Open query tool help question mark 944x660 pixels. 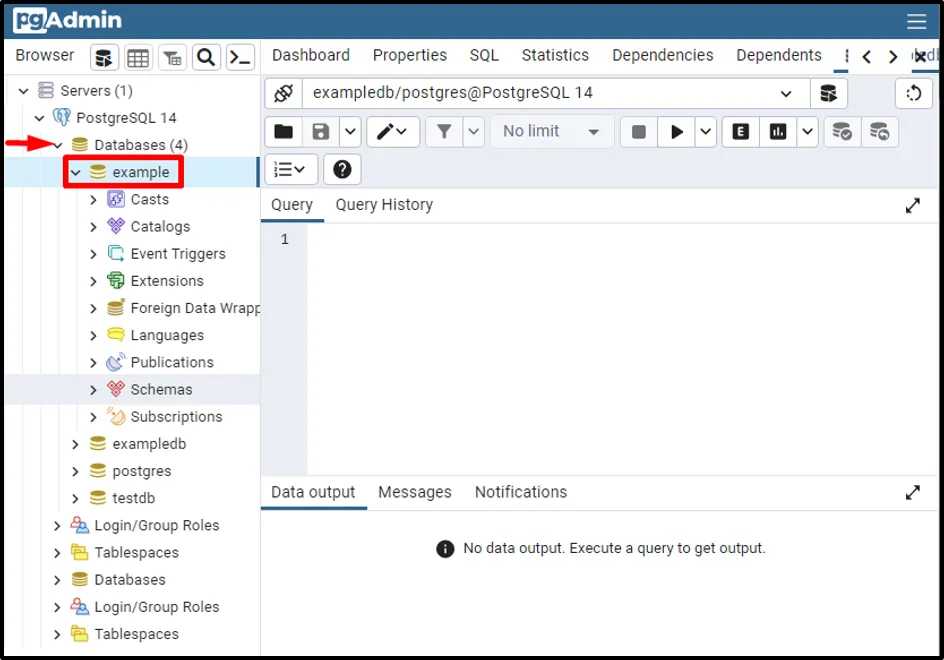click(342, 170)
